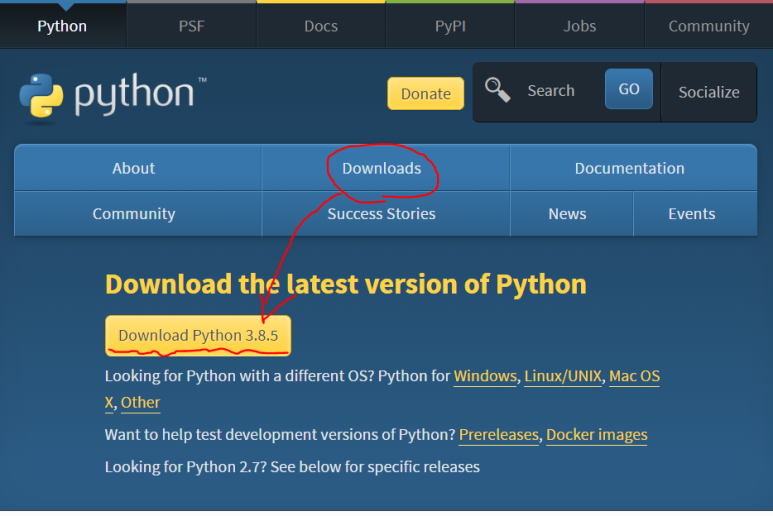Viewport: 773px width, 516px height.
Task: Select the Community tab in top bar
Action: (x=709, y=26)
